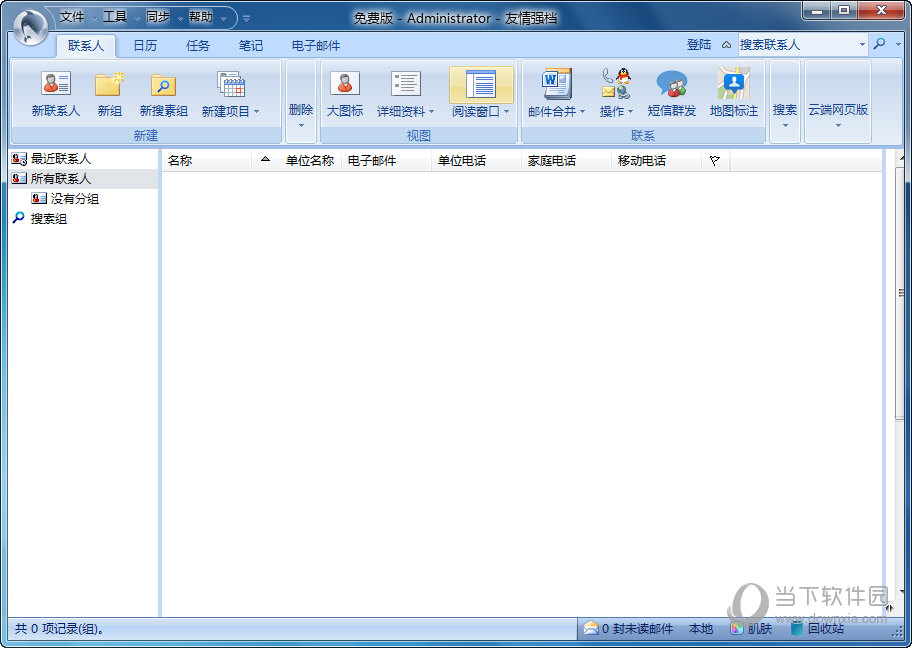Open dropdown arrow next to search magnifier
The width and height of the screenshot is (912, 648).
(899, 44)
